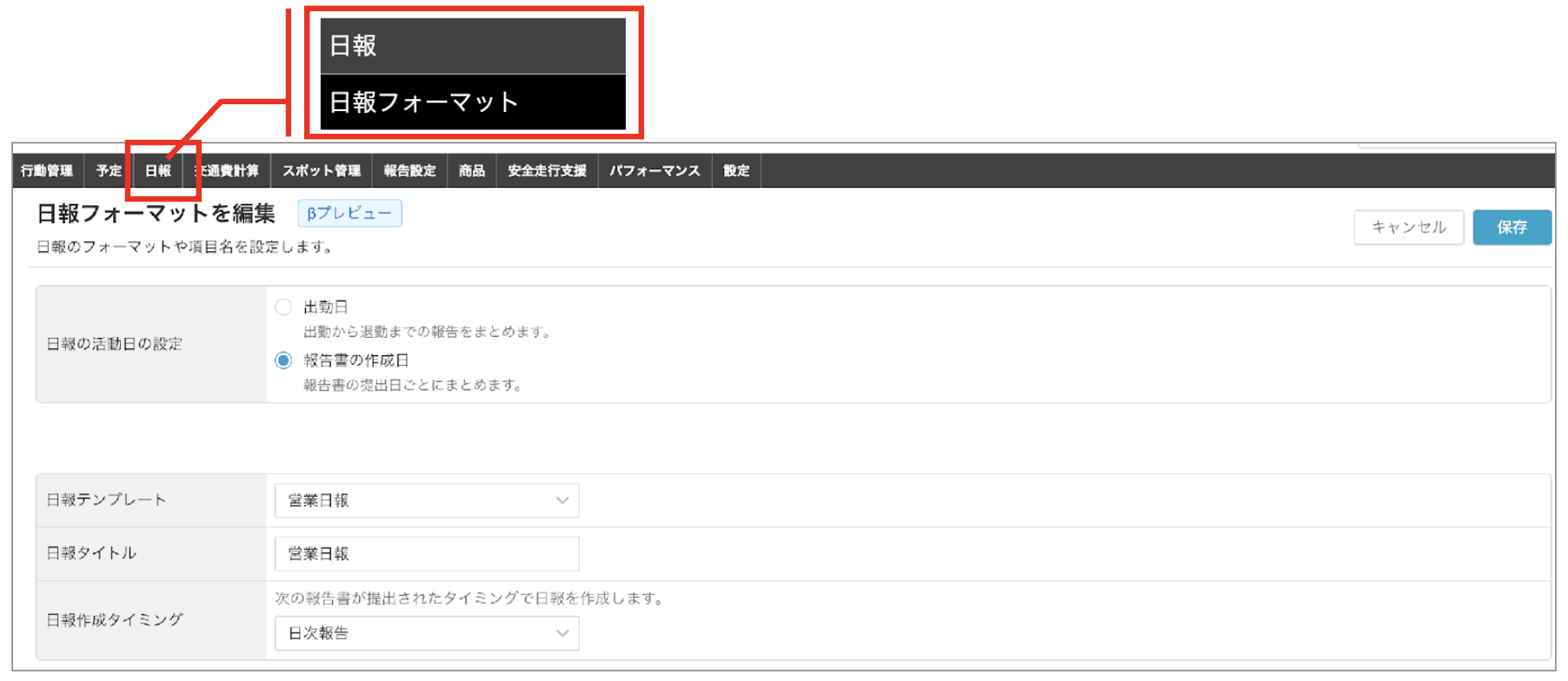Viewport: 1568px width, 681px height.
Task: Click the キャンセル button
Action: pyautogui.click(x=1408, y=227)
